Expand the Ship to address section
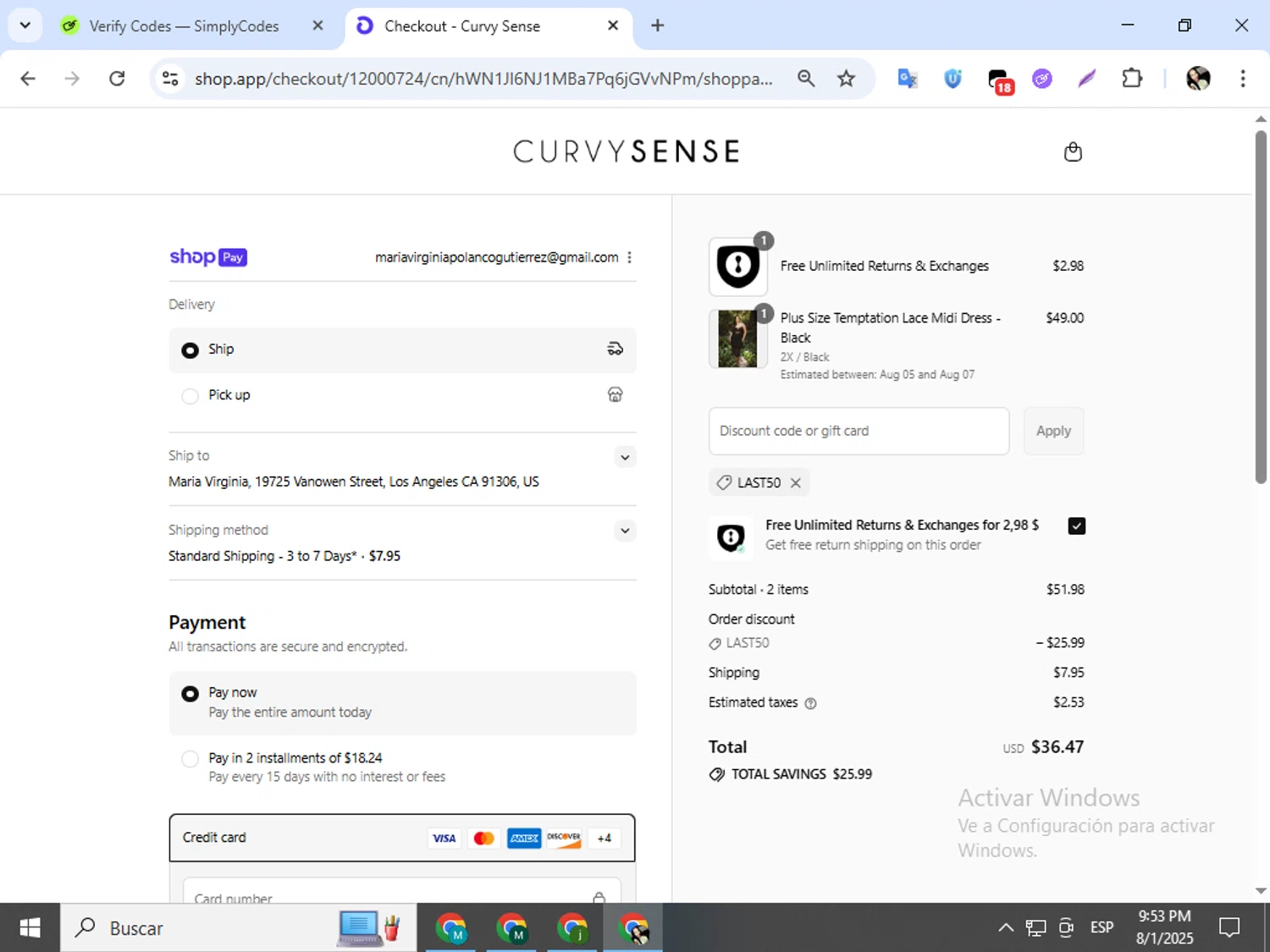This screenshot has width=1270, height=952. [x=625, y=457]
